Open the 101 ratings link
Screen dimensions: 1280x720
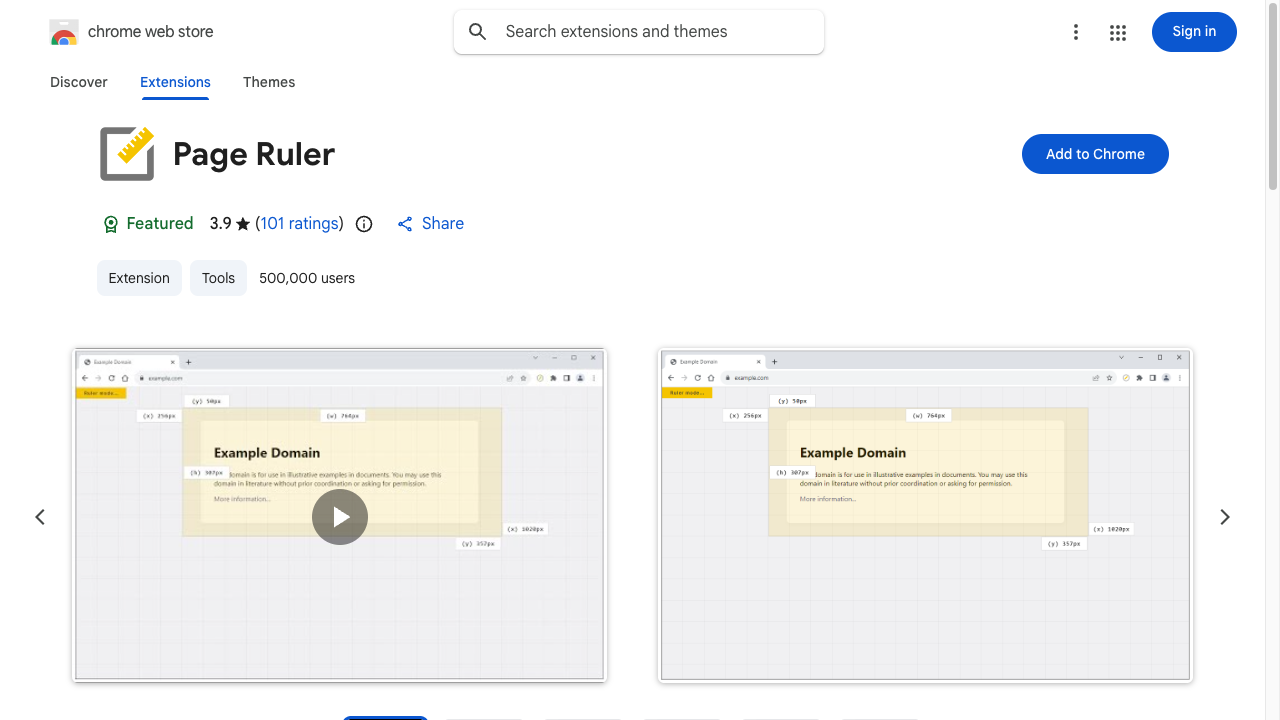point(300,224)
